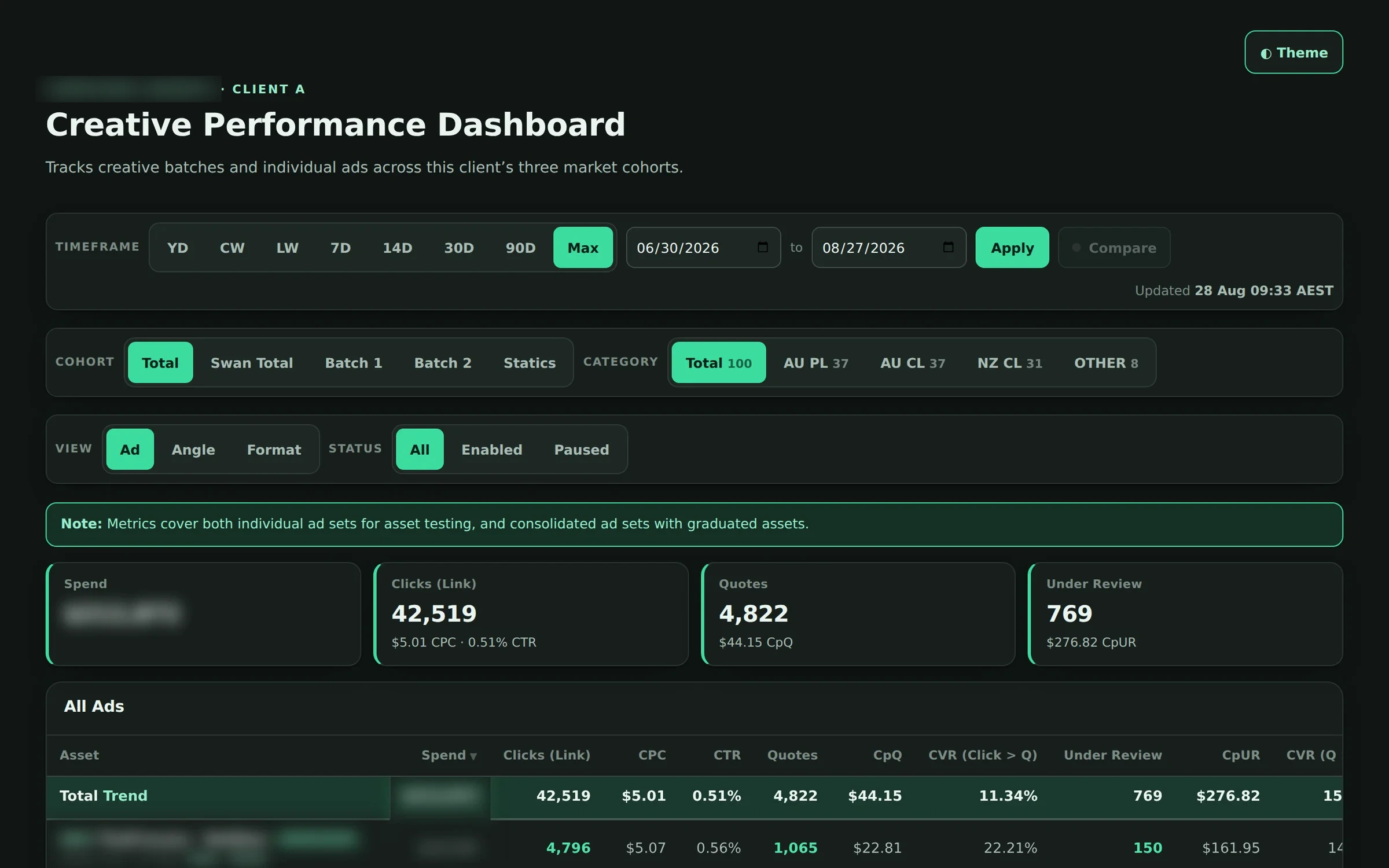The image size is (1389, 868).
Task: Click the Quotes summary card
Action: (x=858, y=614)
